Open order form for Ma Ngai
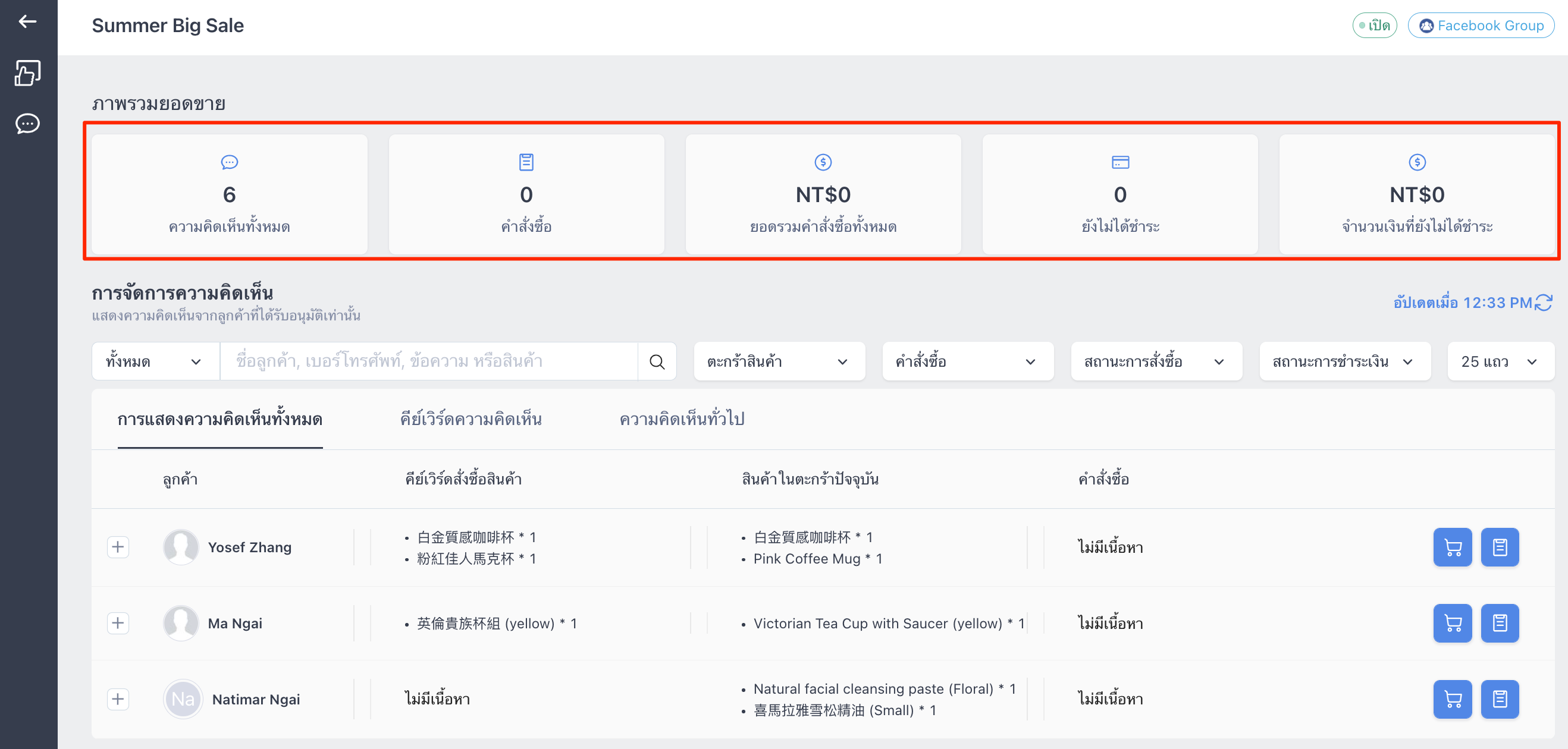Viewport: 1568px width, 749px height. coord(1500,623)
